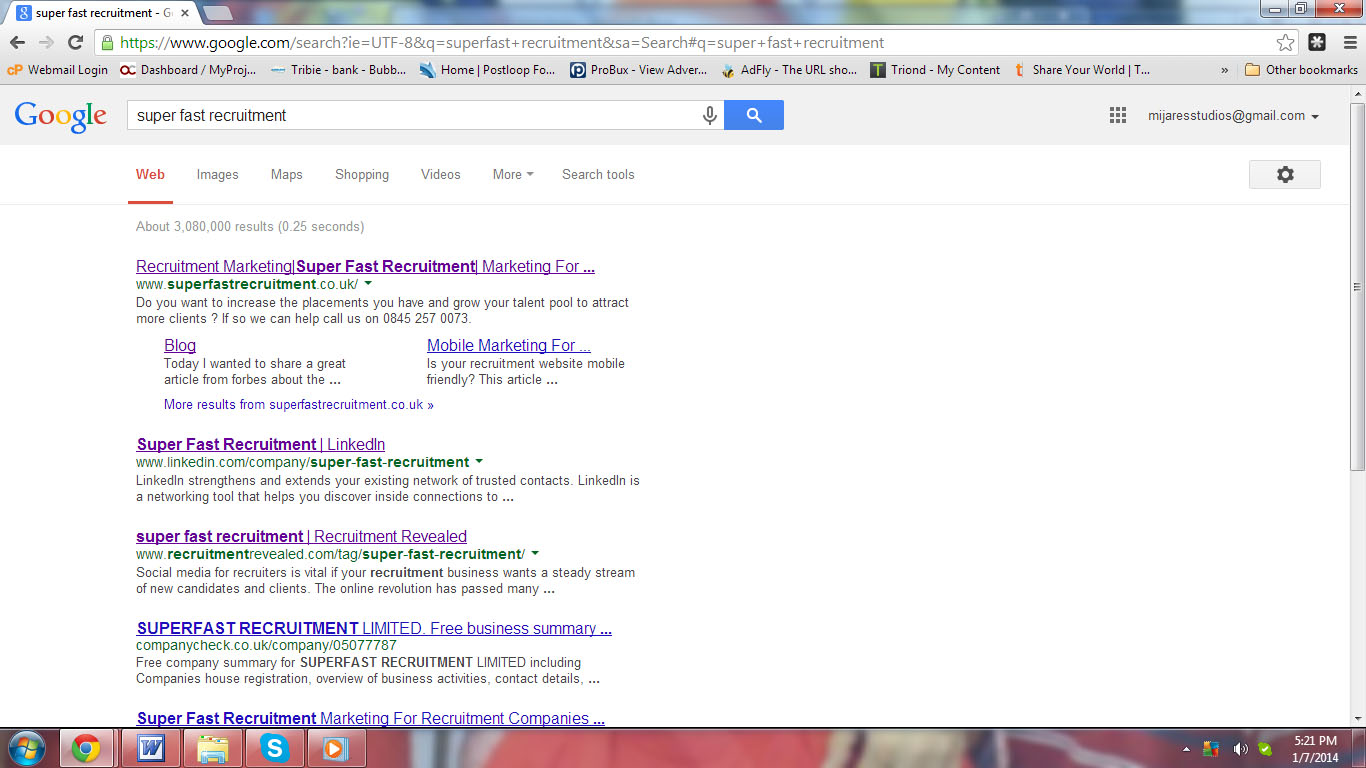Screen dimensions: 1366x768
Task: Switch to Shopping results tab
Action: click(362, 175)
